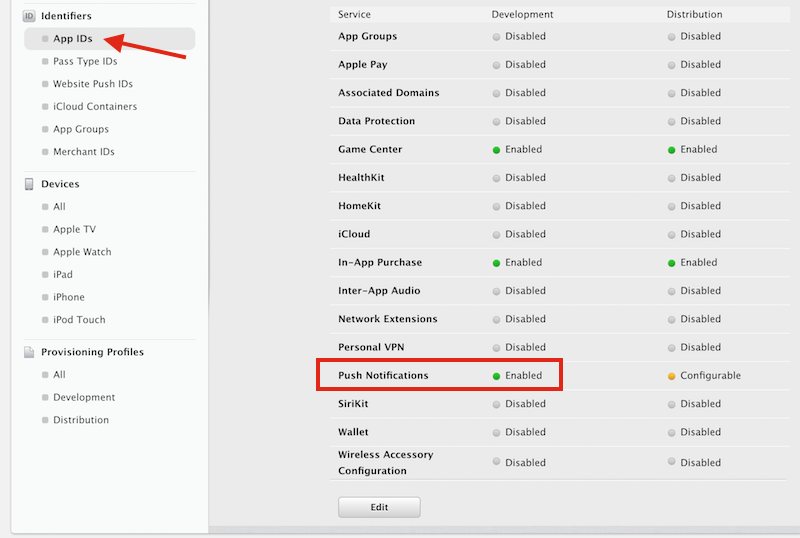Open Development provisioning profiles
Viewport: 800px width, 538px height.
84,397
